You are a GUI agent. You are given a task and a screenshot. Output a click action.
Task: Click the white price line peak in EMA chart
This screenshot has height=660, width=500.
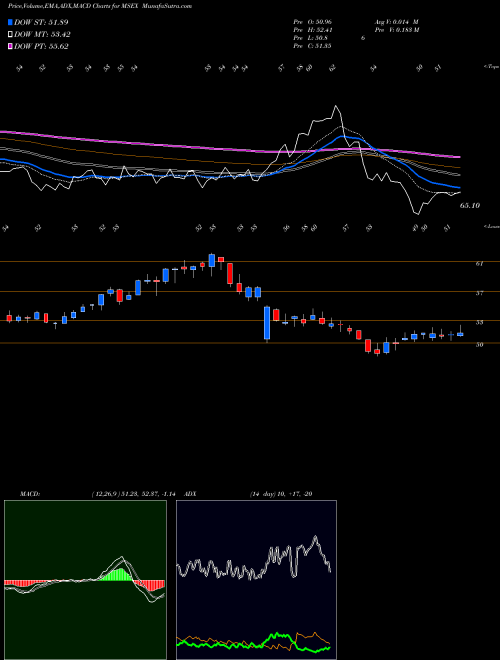[x=335, y=106]
